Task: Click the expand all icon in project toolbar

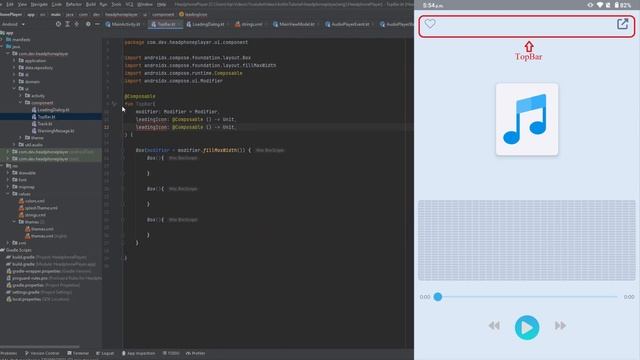Action: (68, 24)
